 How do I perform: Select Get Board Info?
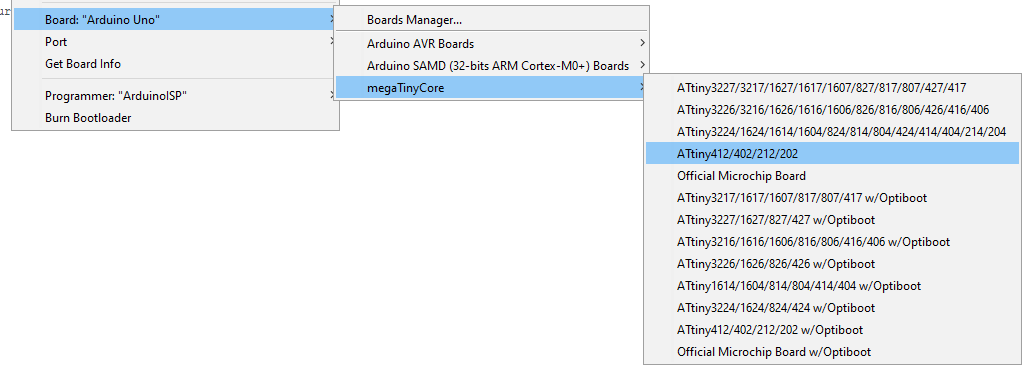click(x=175, y=64)
